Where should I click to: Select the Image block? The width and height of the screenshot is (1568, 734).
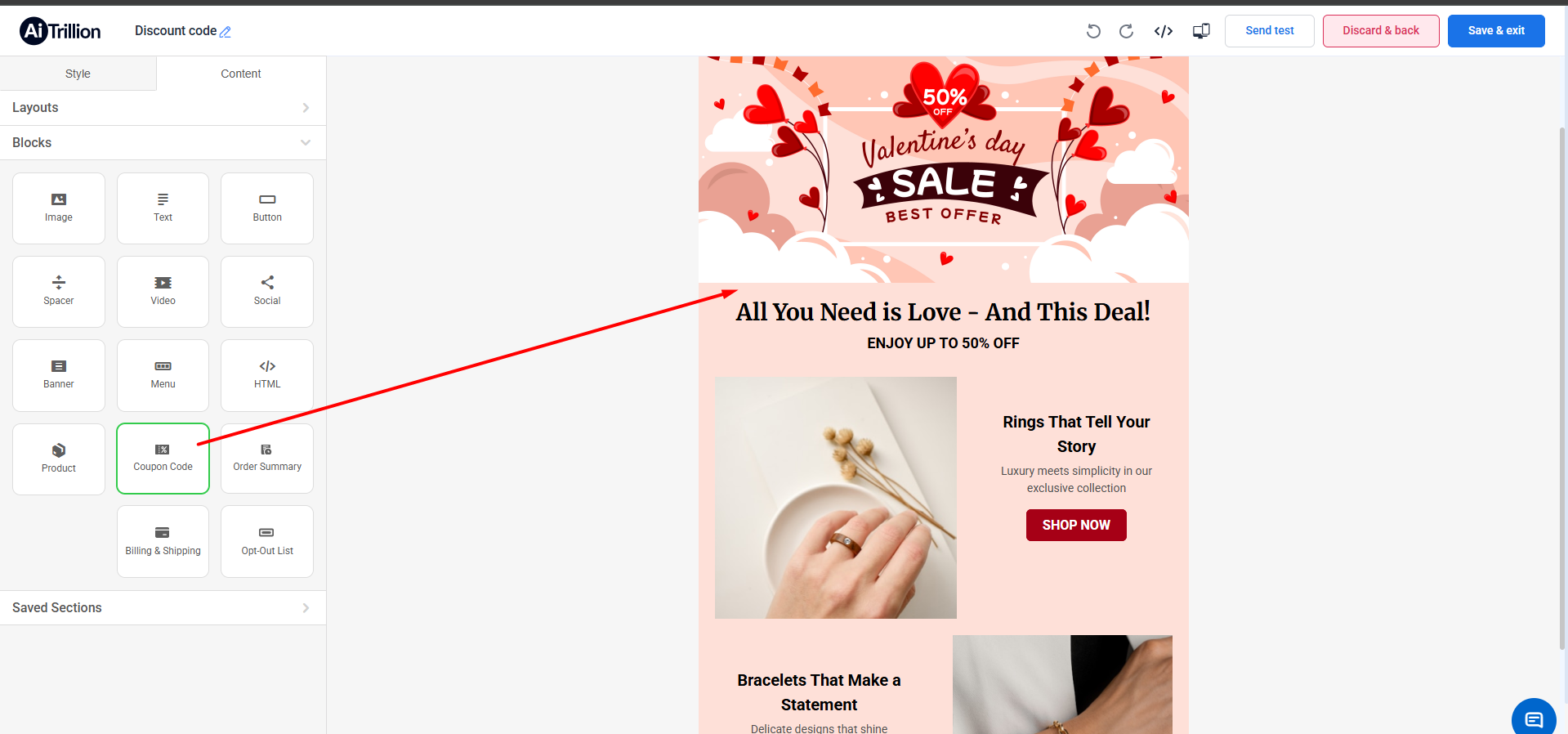tap(59, 208)
